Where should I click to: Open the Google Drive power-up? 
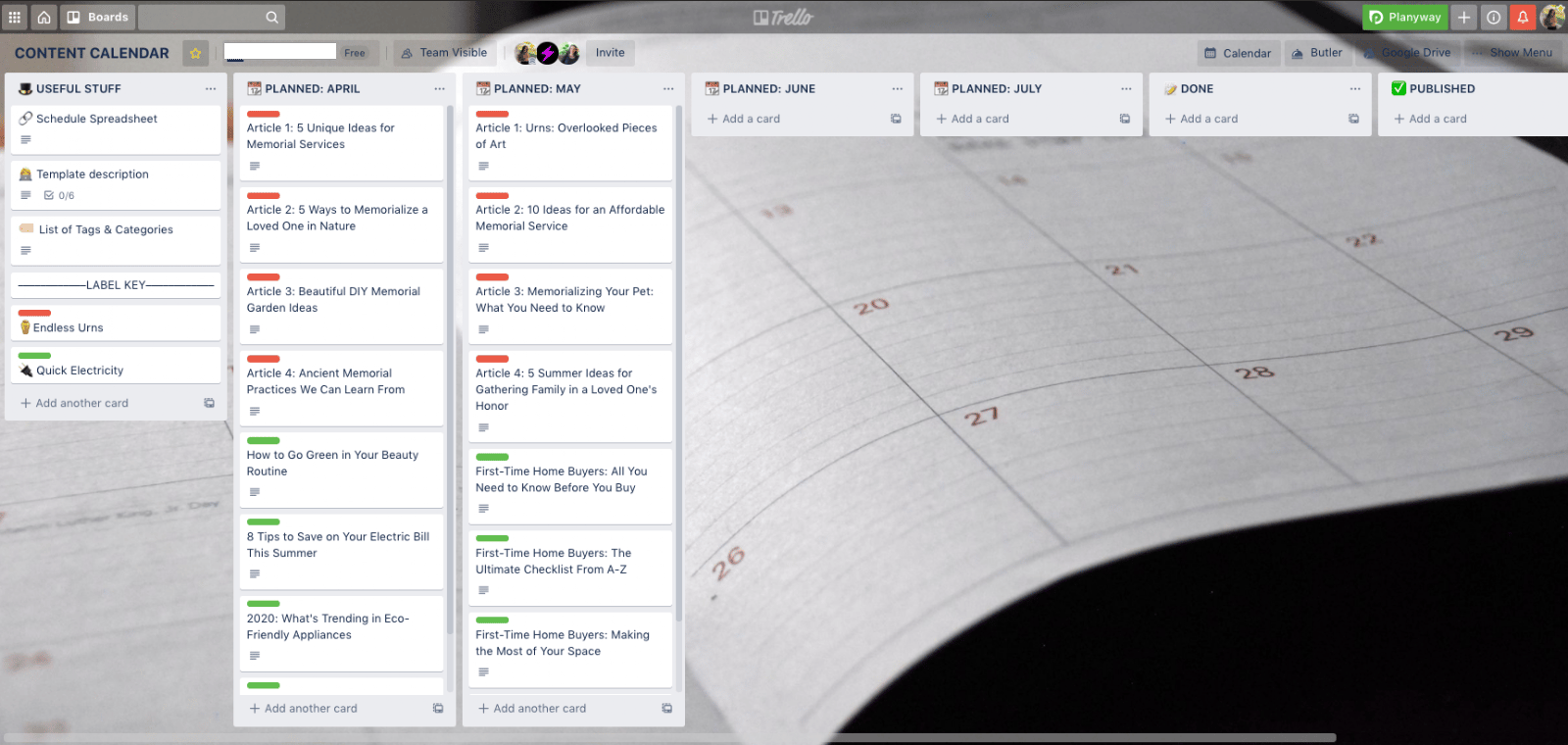click(x=1408, y=53)
